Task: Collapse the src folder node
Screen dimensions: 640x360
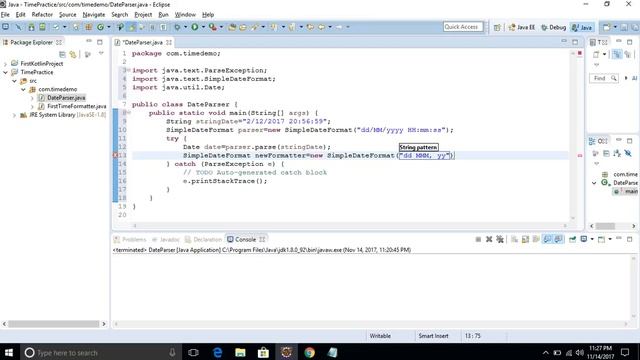Action: (x=14, y=81)
